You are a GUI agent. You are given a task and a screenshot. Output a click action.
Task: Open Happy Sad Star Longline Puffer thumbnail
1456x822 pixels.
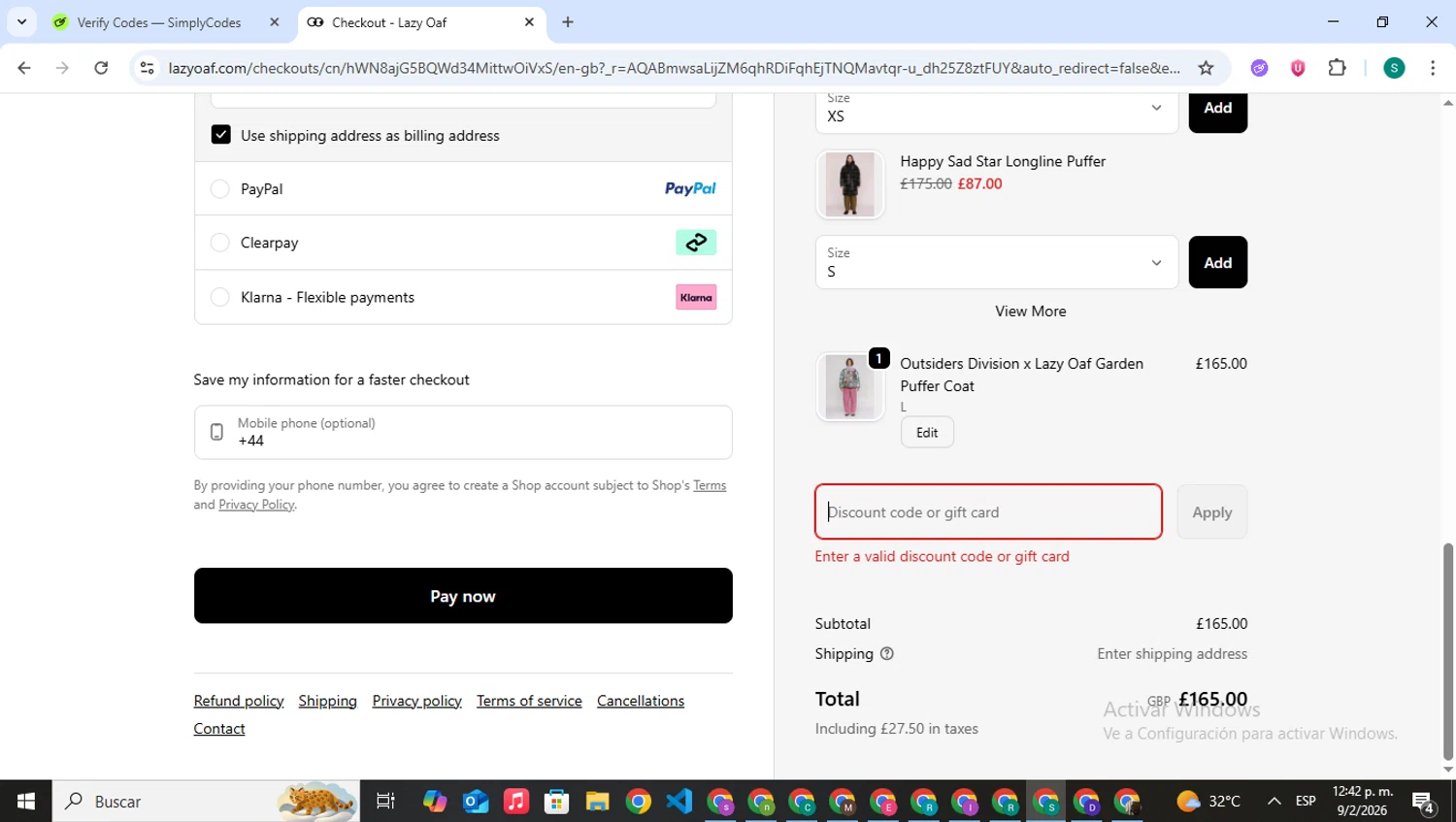pyautogui.click(x=850, y=184)
